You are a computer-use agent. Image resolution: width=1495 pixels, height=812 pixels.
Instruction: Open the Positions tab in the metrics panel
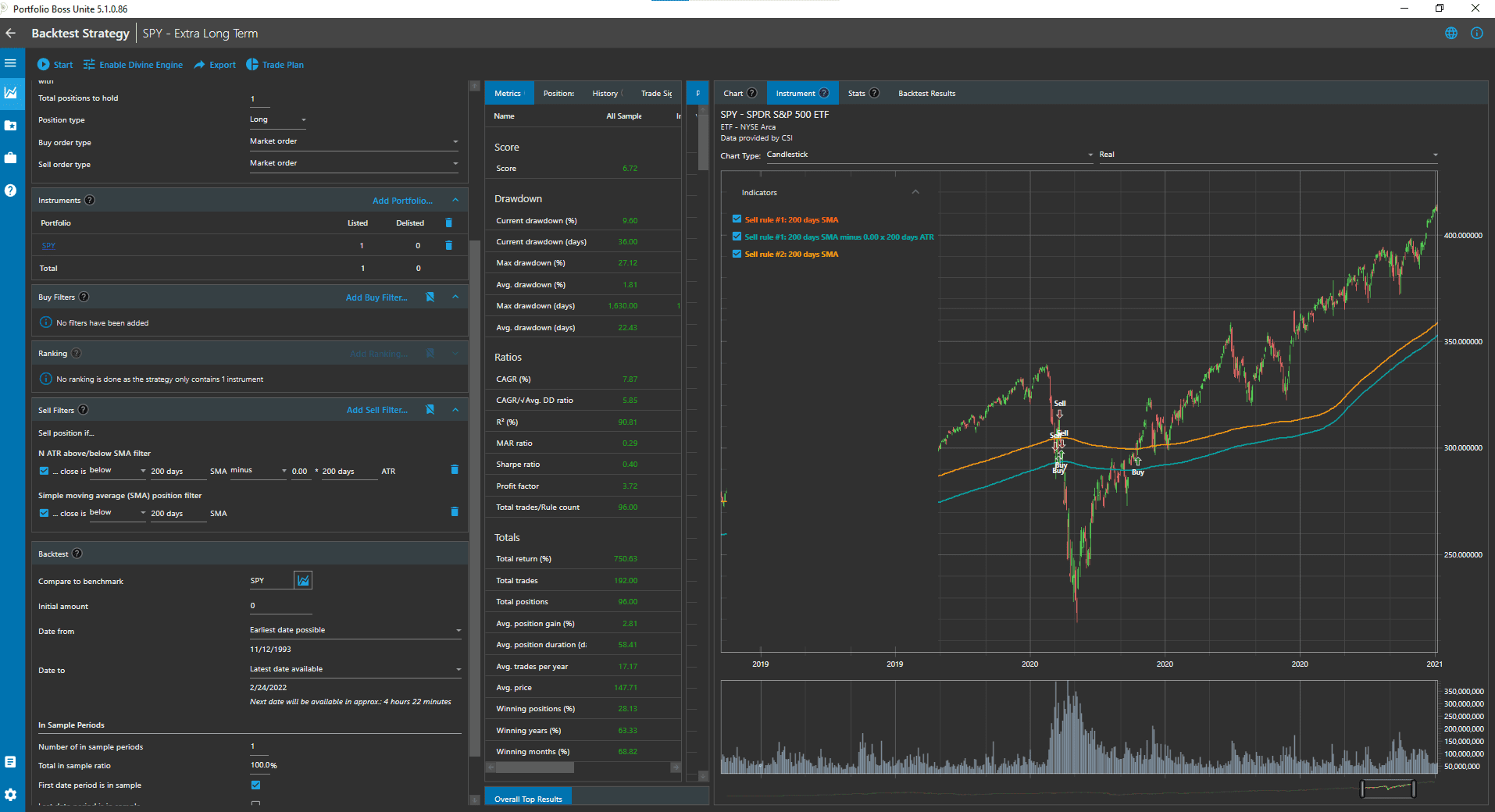[558, 93]
